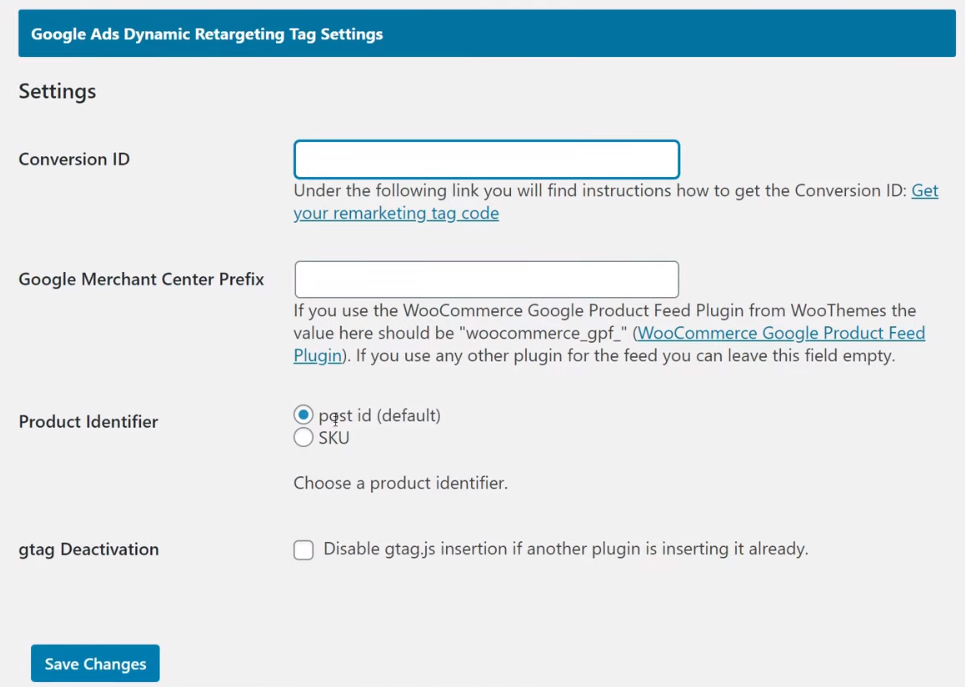Click the Product Identifier label
This screenshot has width=965, height=687.
88,422
